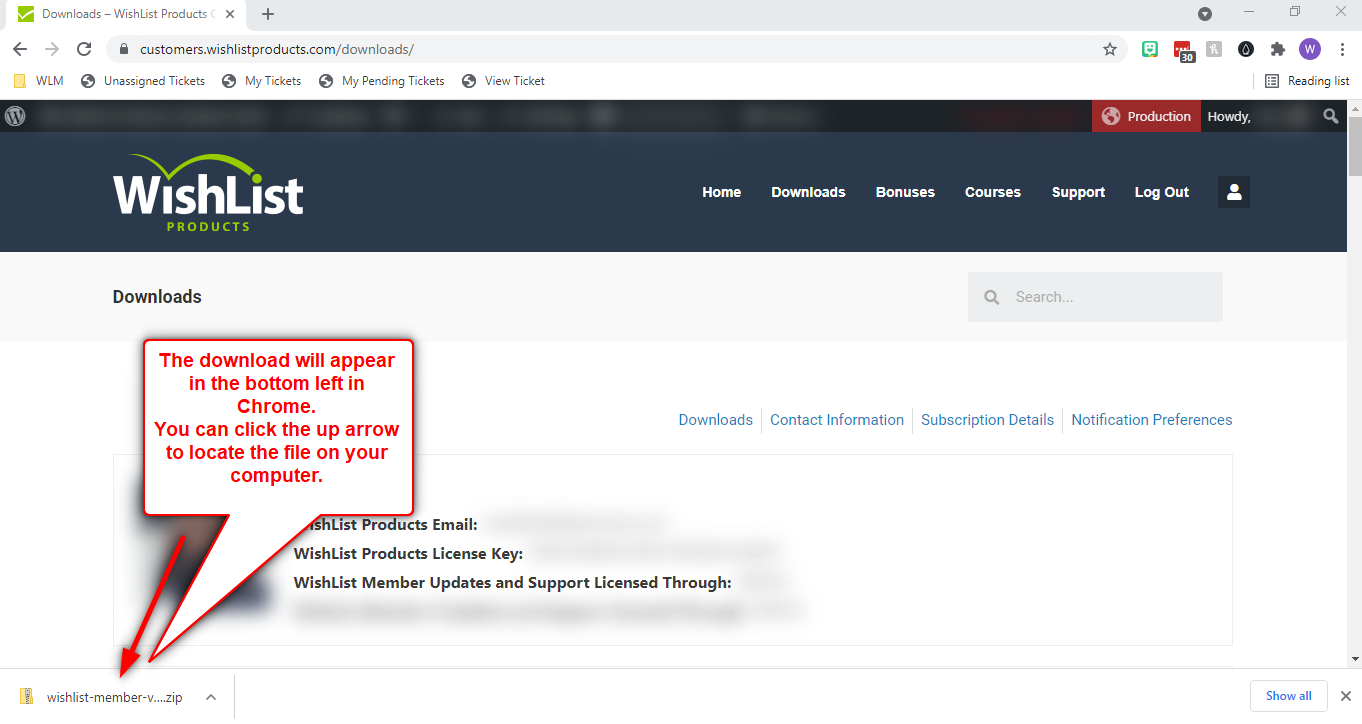The width and height of the screenshot is (1362, 724).
Task: Open the Chrome extensions puzzle icon
Action: (1277, 49)
